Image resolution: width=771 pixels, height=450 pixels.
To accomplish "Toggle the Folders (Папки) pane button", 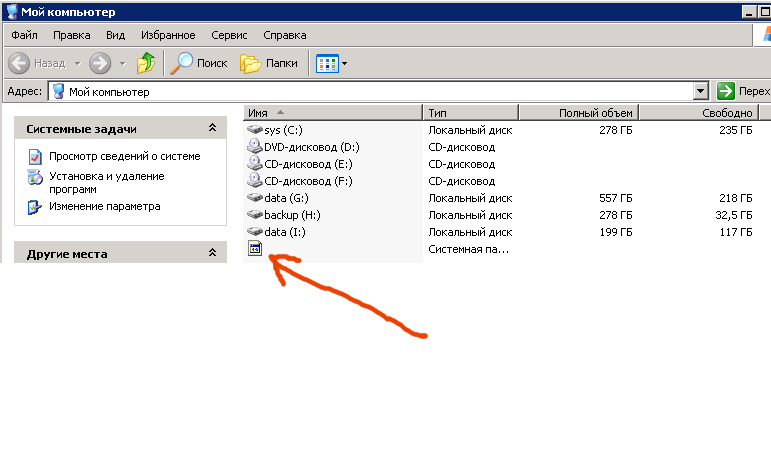I will point(269,63).
